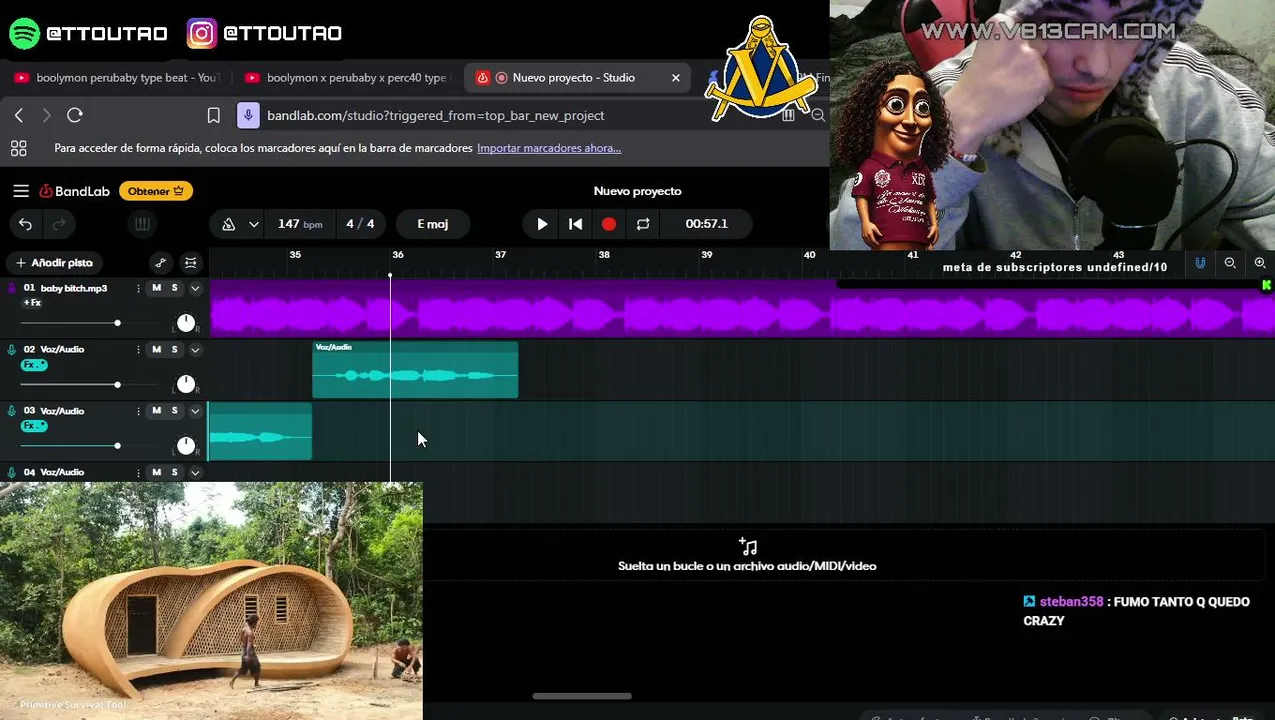The image size is (1275, 720).
Task: Return playhead to the start
Action: (575, 224)
